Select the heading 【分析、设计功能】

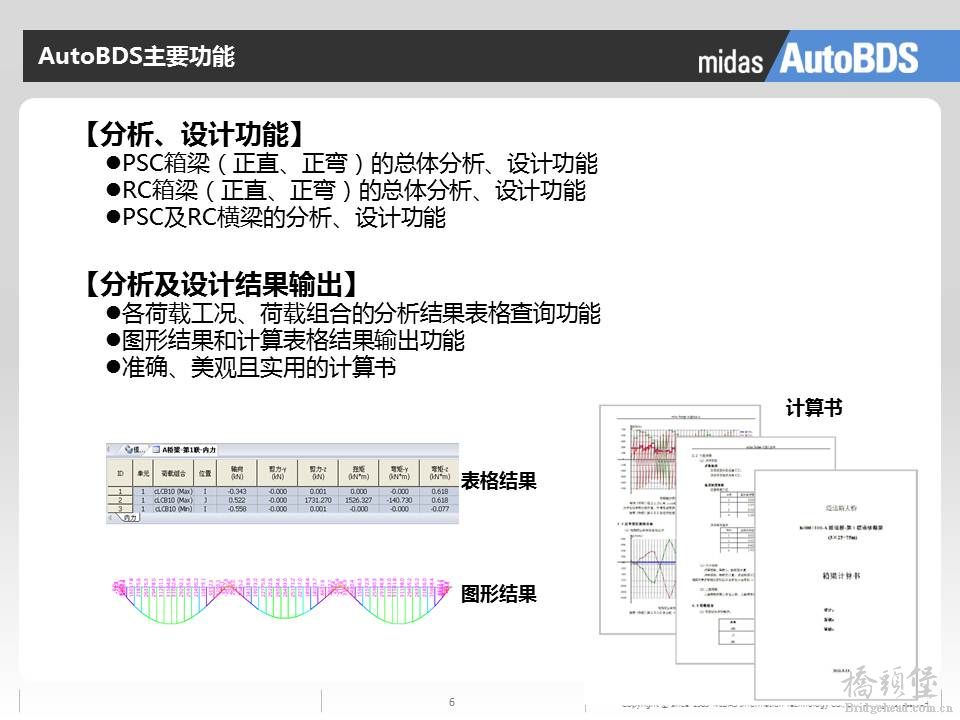tap(194, 134)
